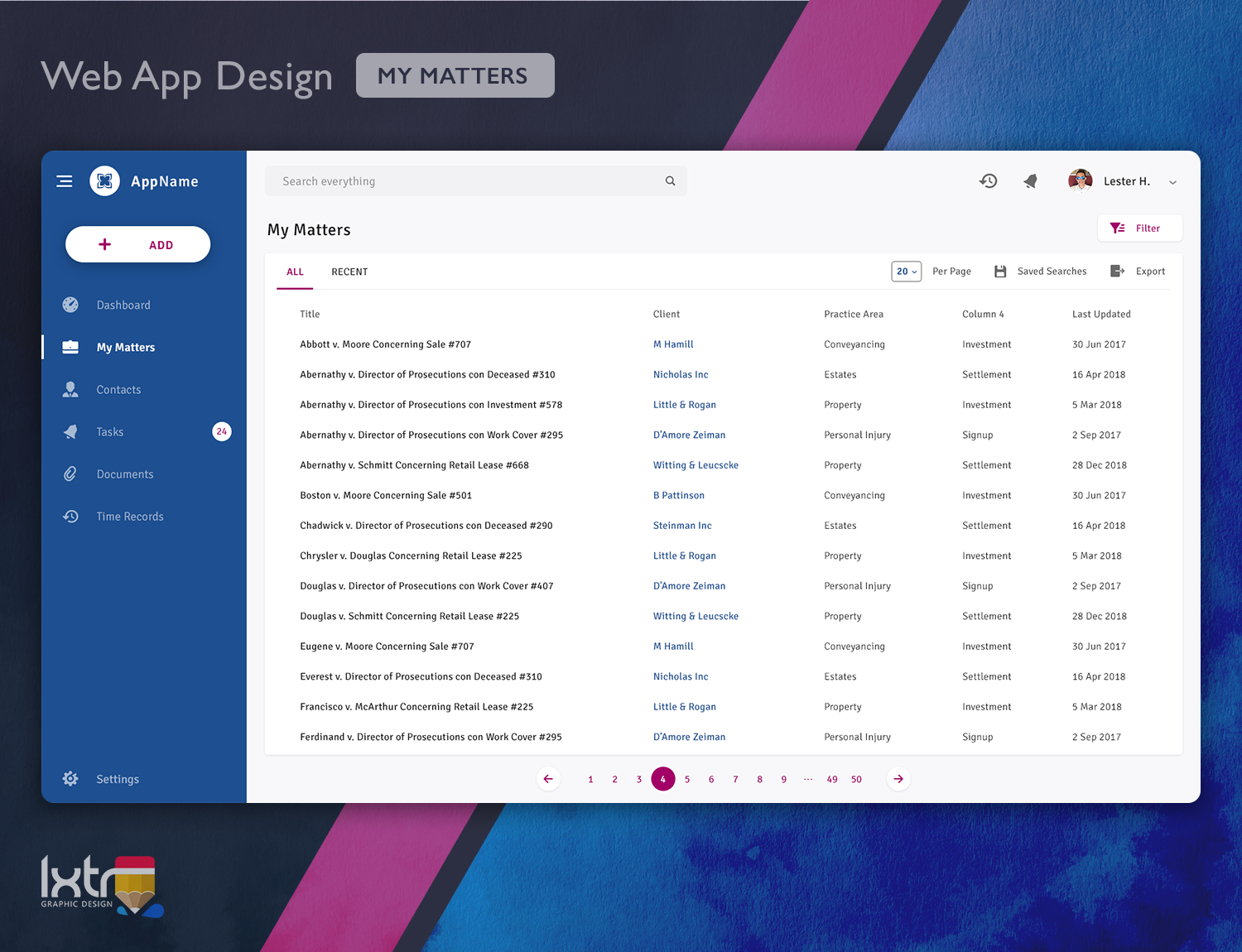Go to page 6

point(711,779)
